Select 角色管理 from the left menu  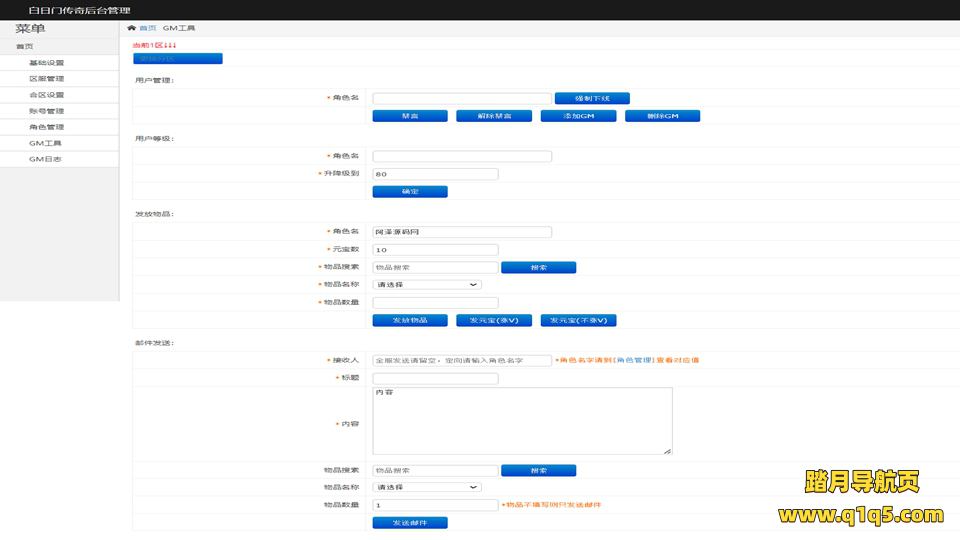pyautogui.click(x=46, y=127)
